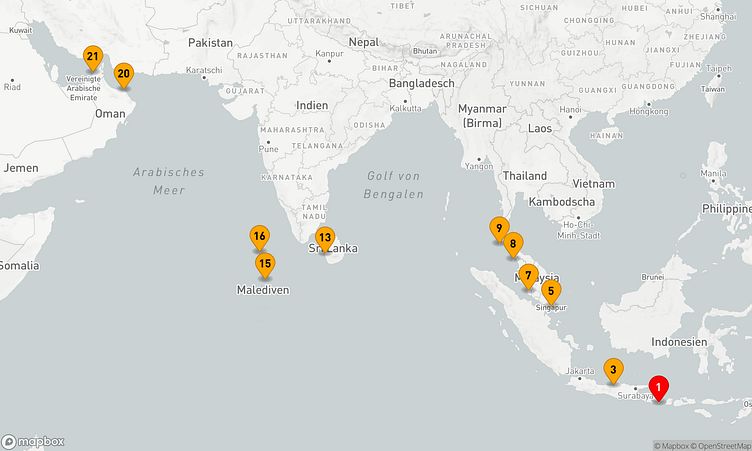Select map marker 3 near Jakarta
Image resolution: width=752 pixels, height=451 pixels.
(x=613, y=369)
